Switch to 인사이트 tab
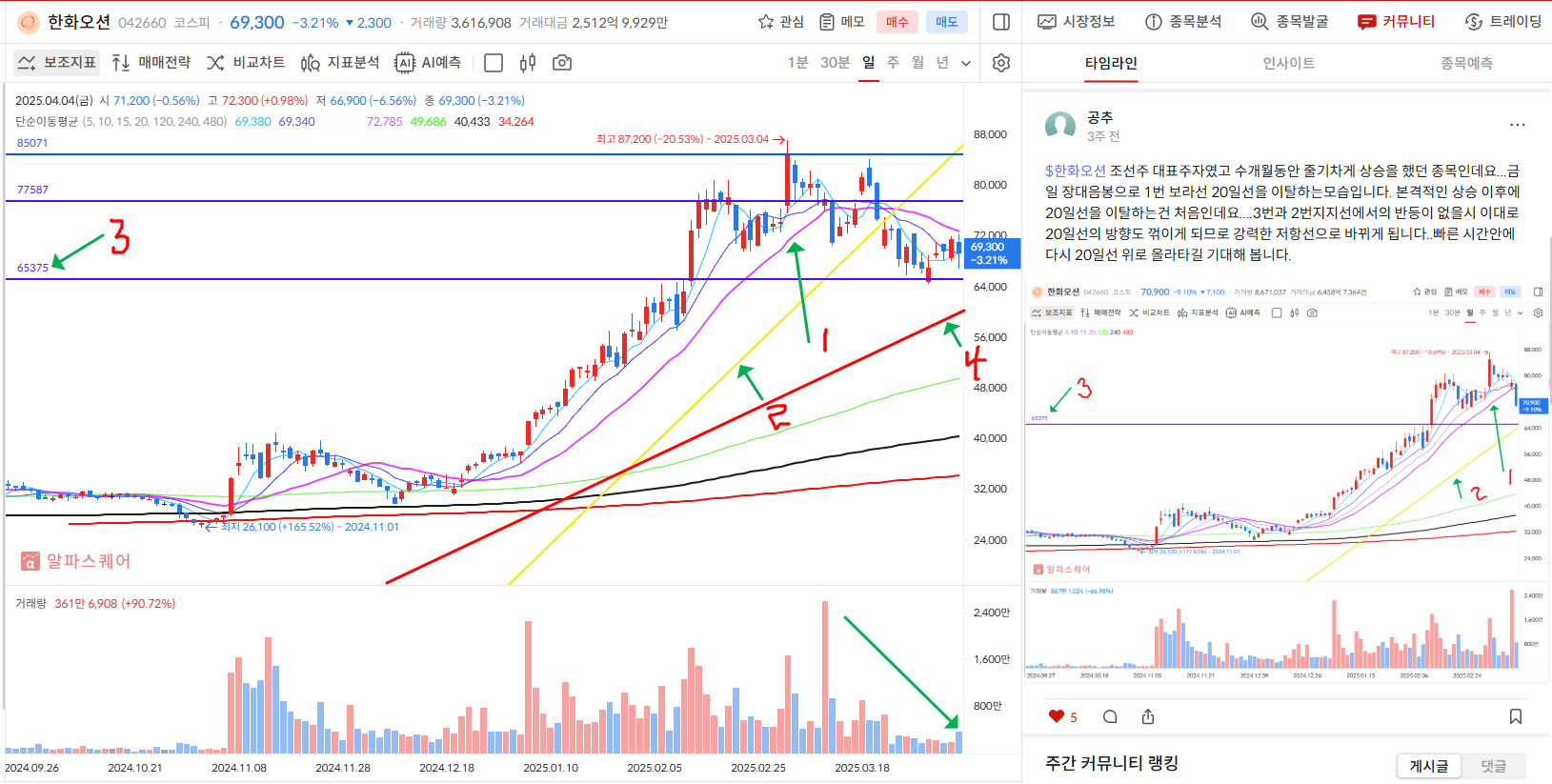Viewport: 1552px width, 784px height. [1289, 64]
